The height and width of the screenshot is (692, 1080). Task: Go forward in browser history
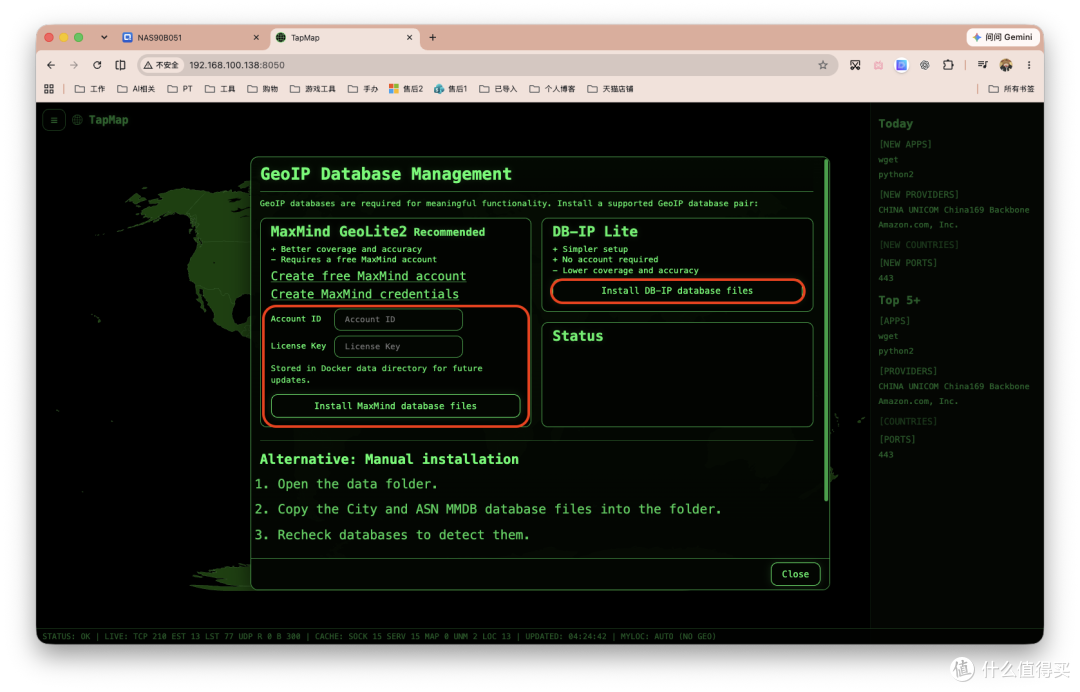[x=74, y=65]
